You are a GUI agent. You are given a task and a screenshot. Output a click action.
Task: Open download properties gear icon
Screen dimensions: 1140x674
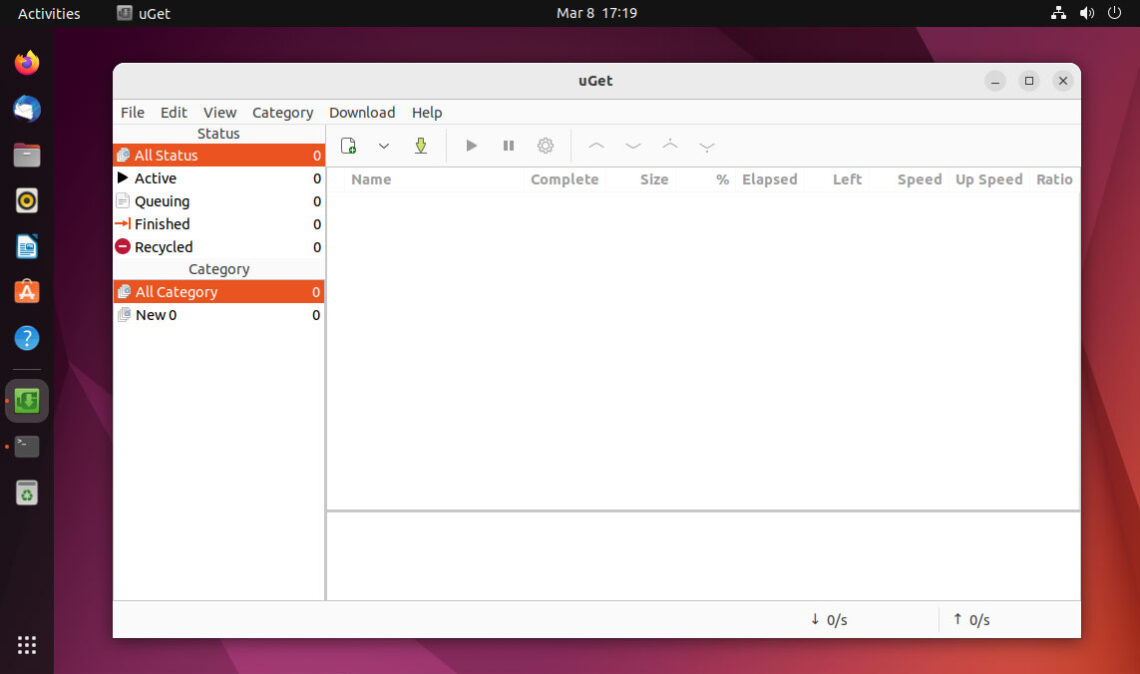pyautogui.click(x=545, y=146)
